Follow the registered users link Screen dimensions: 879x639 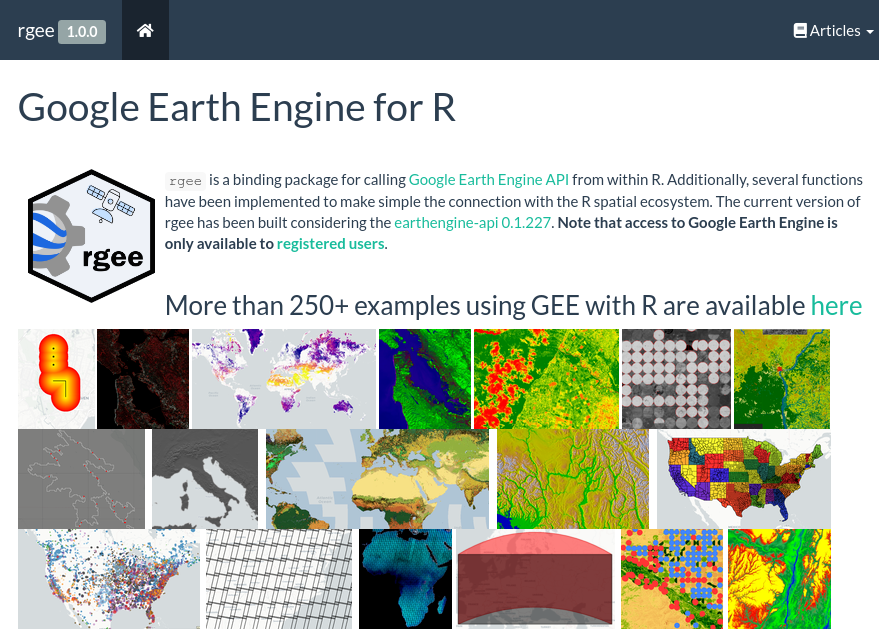click(331, 244)
